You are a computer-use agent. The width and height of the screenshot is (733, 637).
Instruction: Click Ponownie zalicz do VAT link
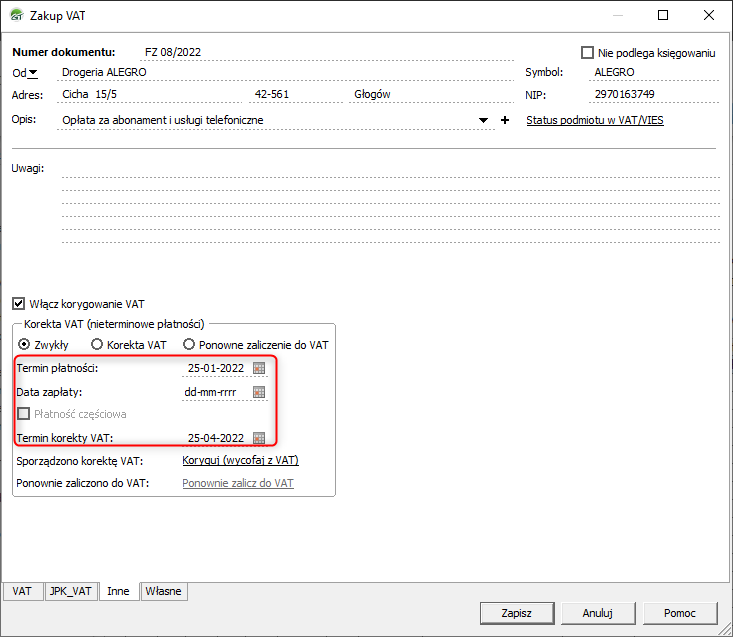[238, 483]
